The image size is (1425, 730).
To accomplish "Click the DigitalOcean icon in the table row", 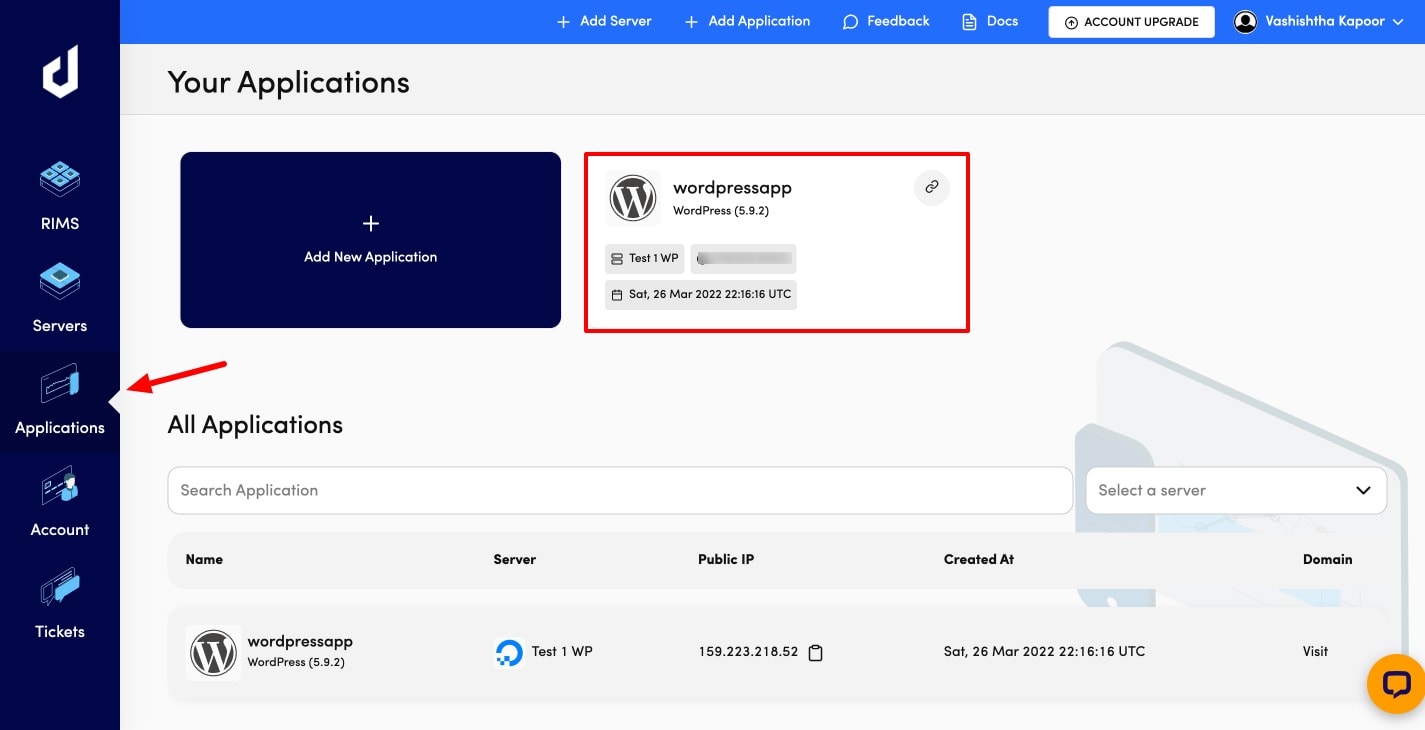I will pyautogui.click(x=509, y=653).
